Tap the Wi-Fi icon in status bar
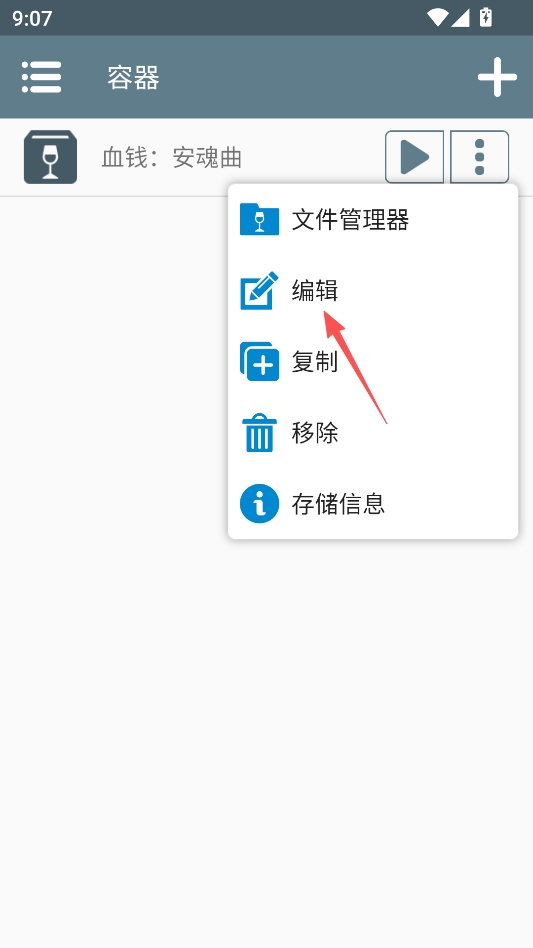 pos(438,18)
